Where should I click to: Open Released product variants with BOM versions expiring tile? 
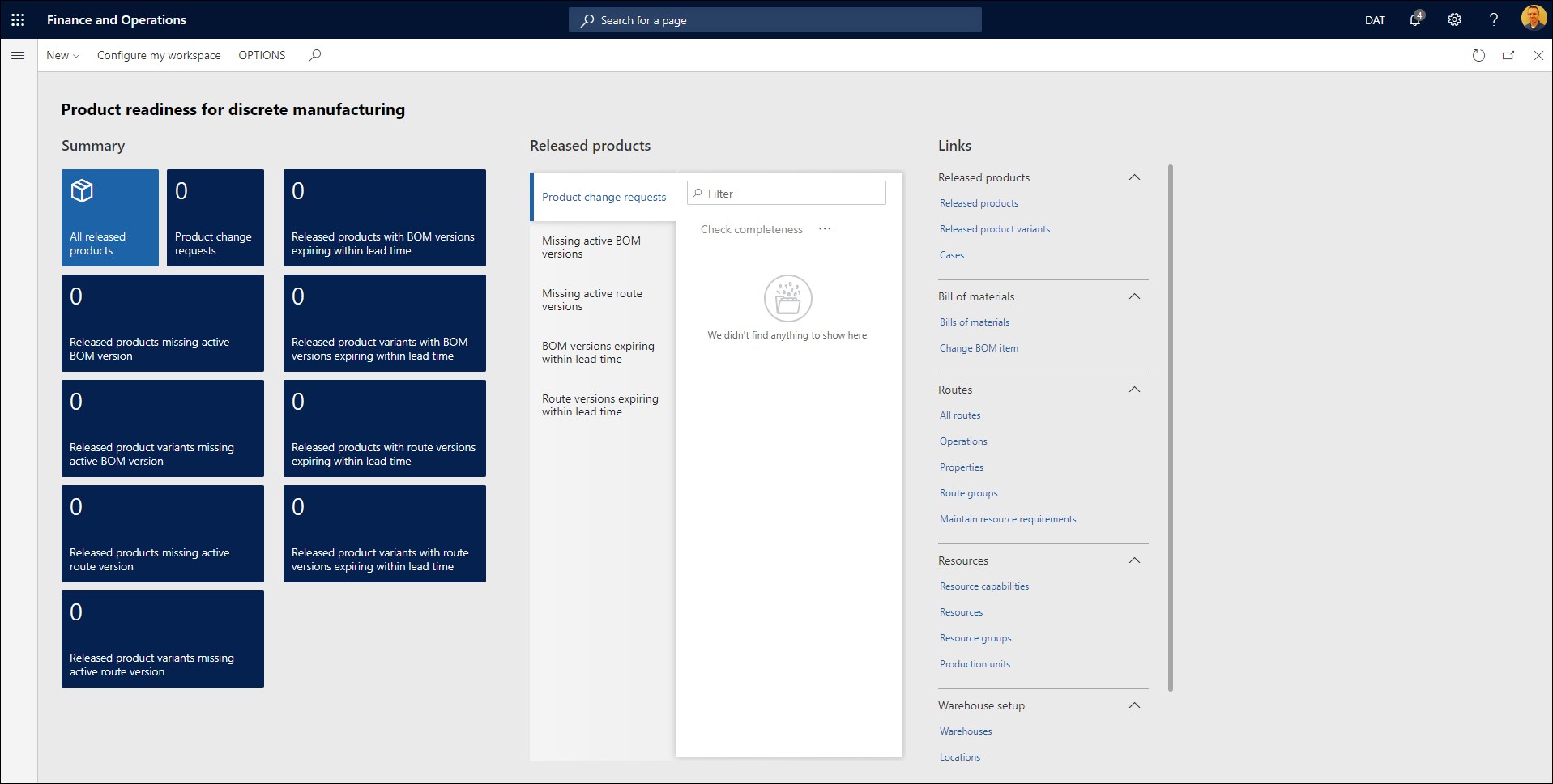tap(385, 323)
